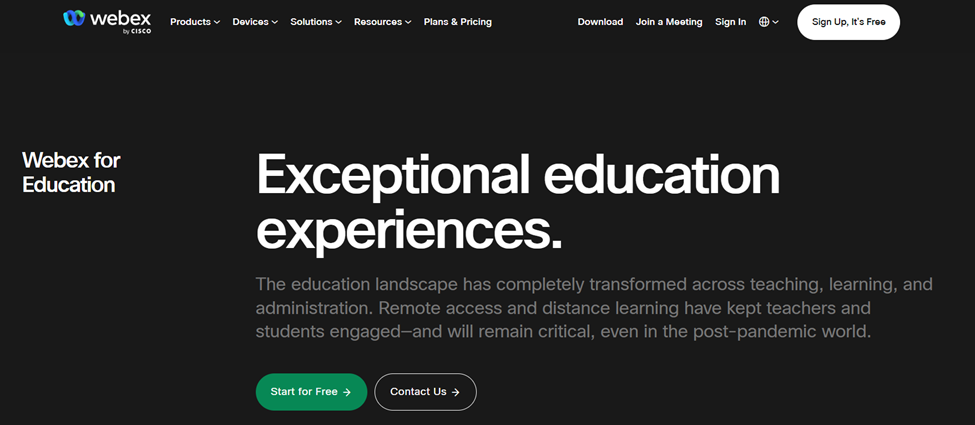Screen dimensions: 975x425
Task: Click the globe language icon
Action: click(764, 22)
